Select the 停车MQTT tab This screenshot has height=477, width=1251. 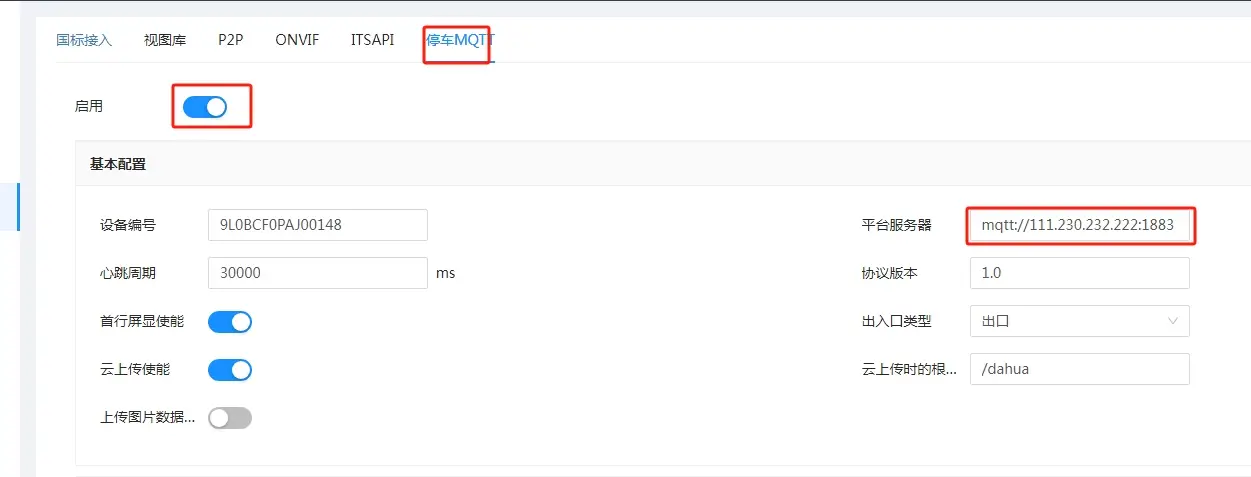[460, 40]
